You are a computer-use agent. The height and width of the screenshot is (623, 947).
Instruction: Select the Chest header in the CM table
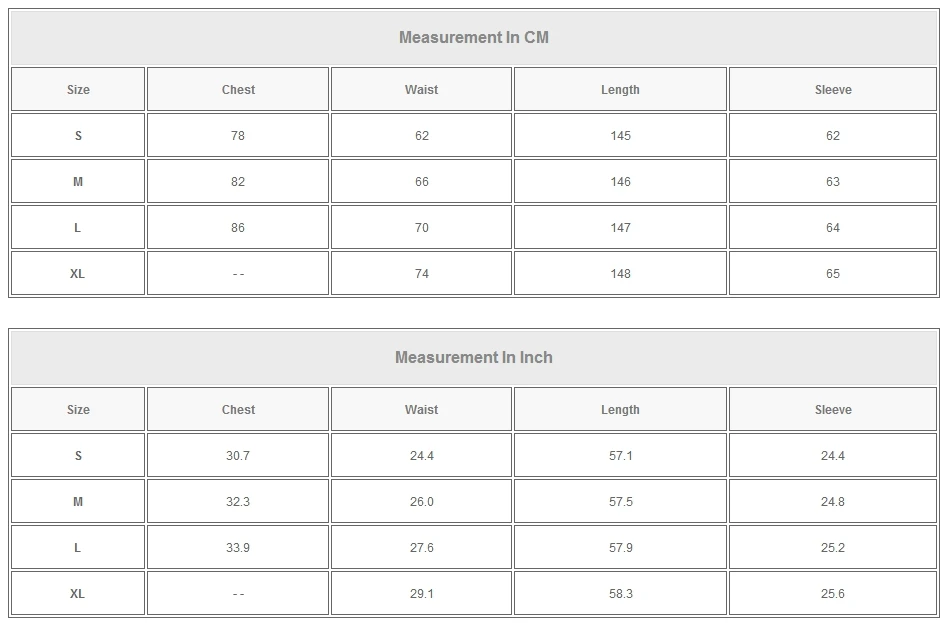(238, 90)
